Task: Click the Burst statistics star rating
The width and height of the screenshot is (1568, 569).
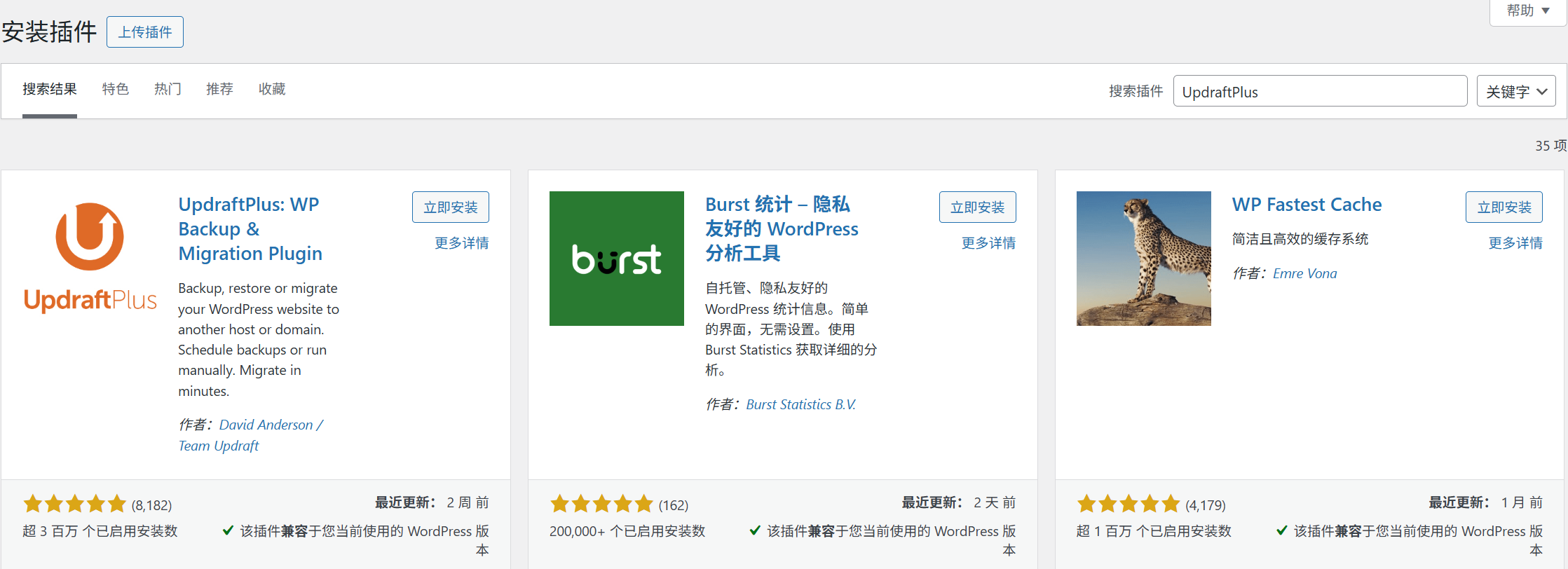Action: tap(601, 504)
